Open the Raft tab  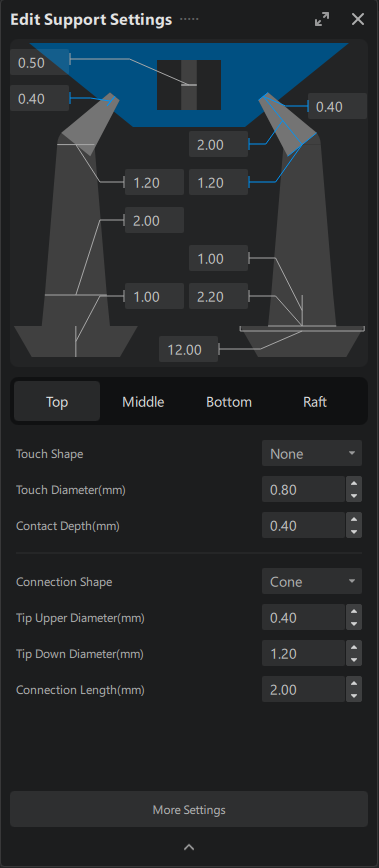(x=315, y=401)
